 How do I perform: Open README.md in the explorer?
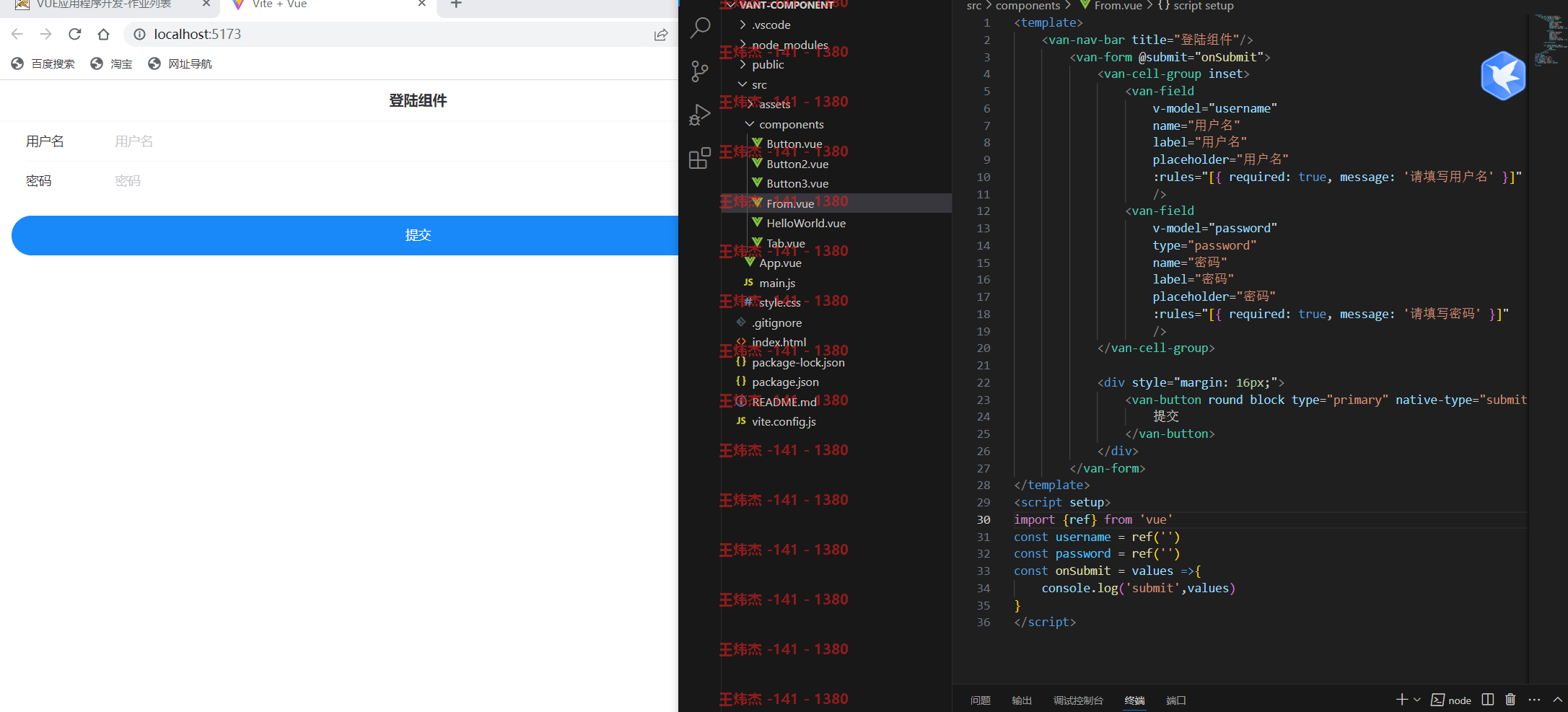(x=784, y=403)
